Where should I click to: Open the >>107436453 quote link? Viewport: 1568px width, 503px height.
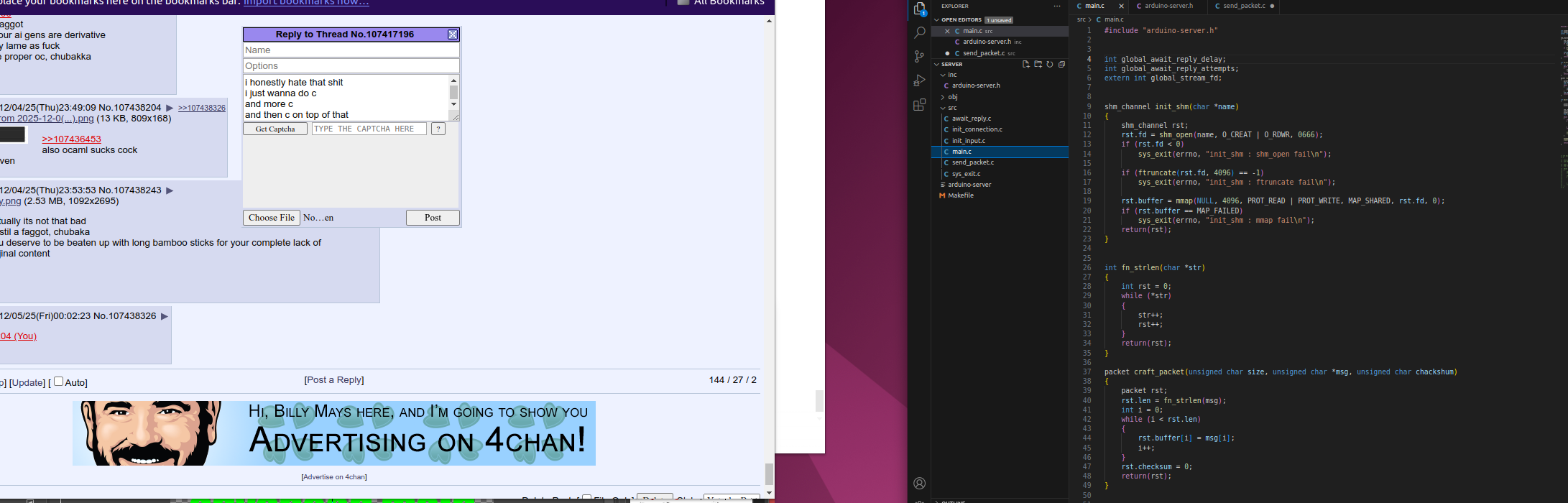pyautogui.click(x=71, y=139)
